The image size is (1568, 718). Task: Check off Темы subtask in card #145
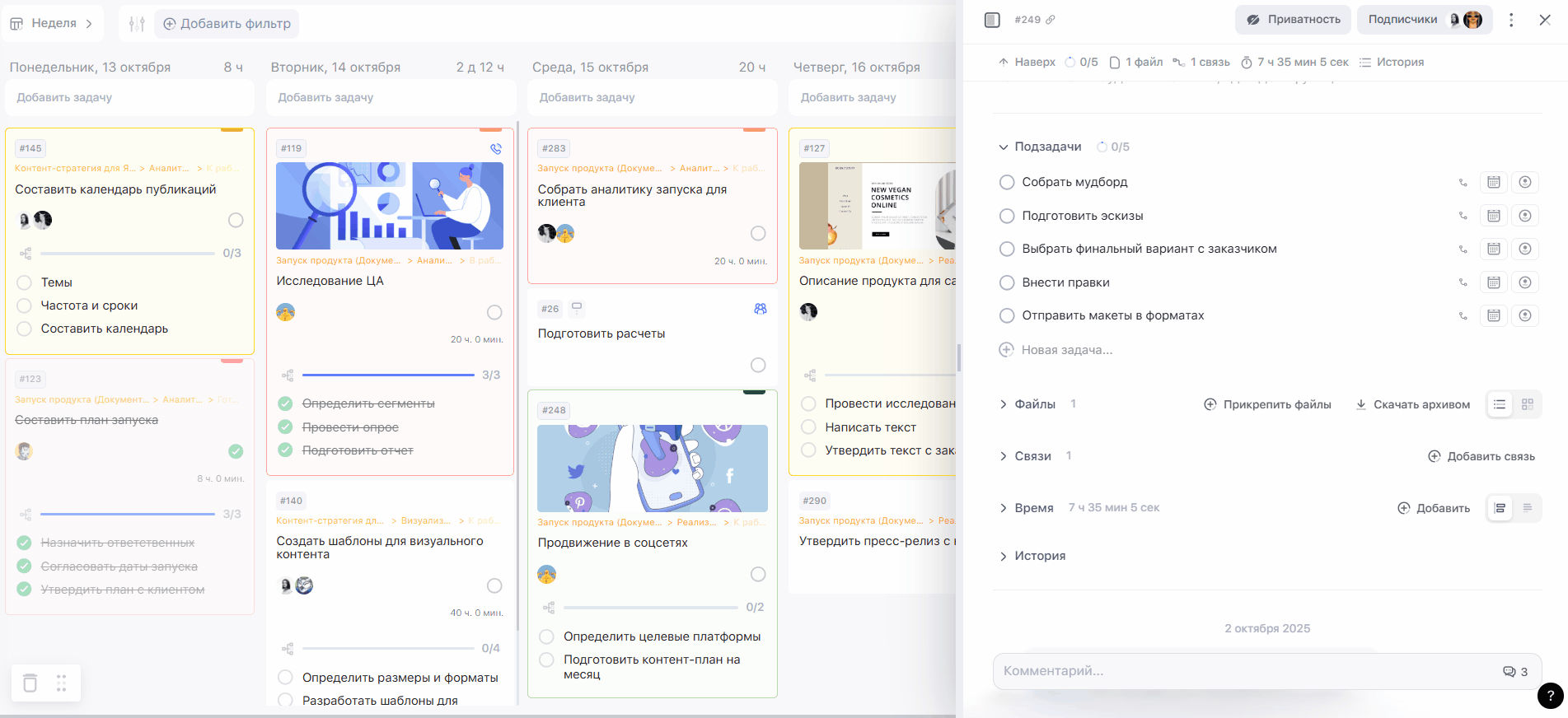[25, 282]
